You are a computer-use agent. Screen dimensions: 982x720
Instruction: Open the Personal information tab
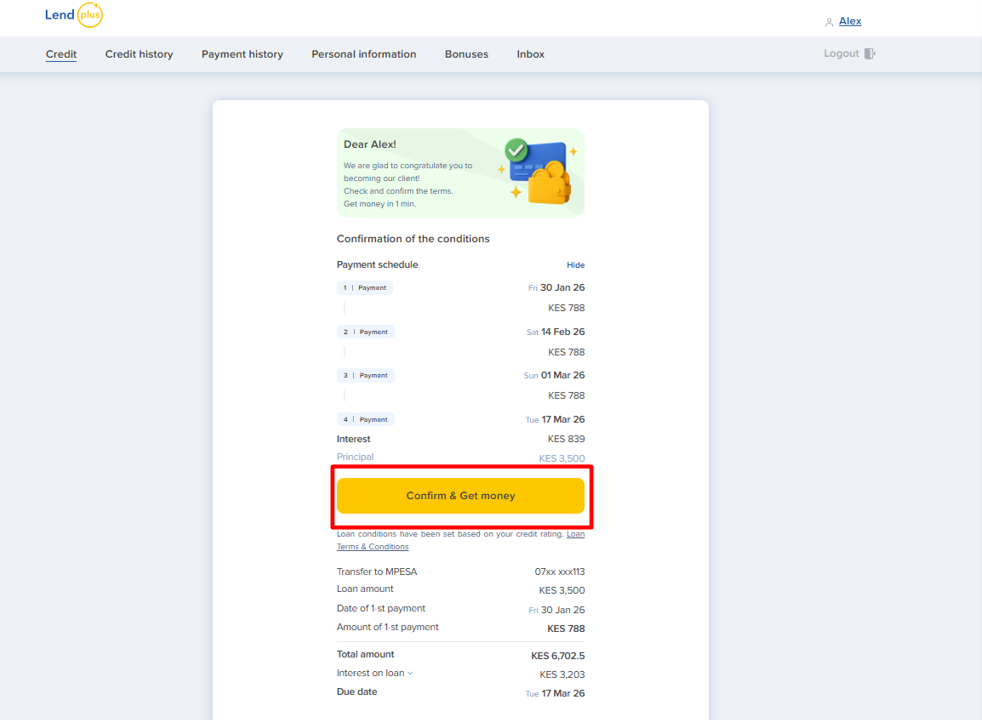364,54
